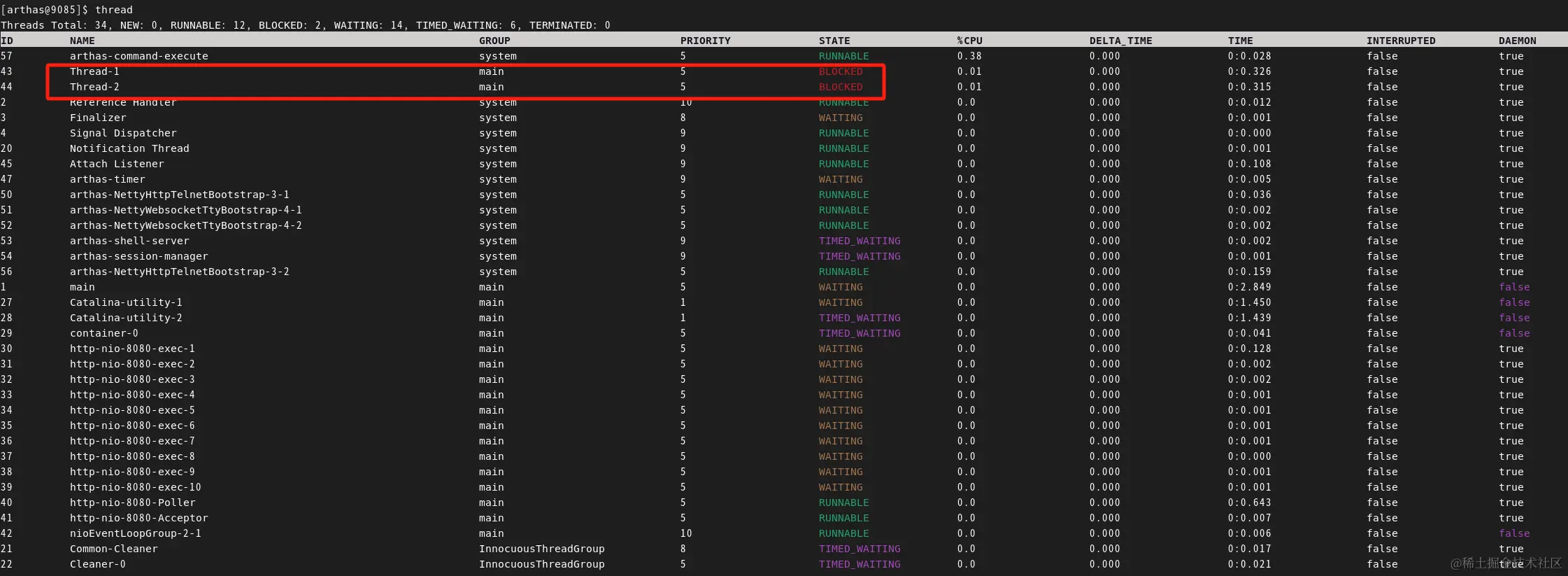1568x576 pixels.
Task: Click arthas-NettyWebsocketTtyBootstrap-4-2 thread name
Action: [186, 225]
